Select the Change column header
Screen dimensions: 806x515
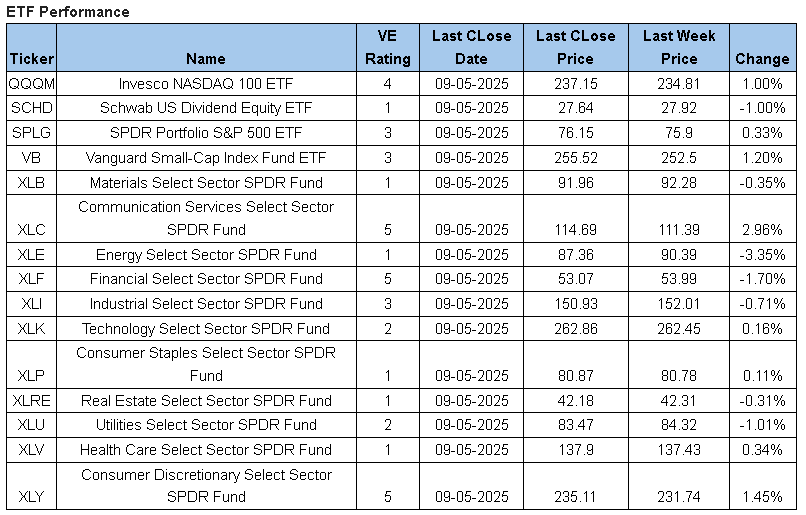[762, 59]
